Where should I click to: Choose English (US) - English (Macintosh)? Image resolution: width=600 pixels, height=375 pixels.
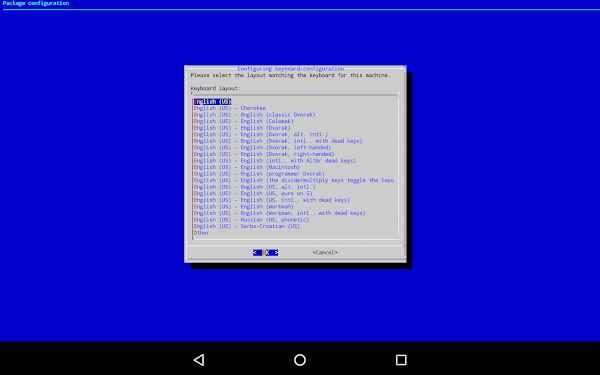[x=247, y=167]
